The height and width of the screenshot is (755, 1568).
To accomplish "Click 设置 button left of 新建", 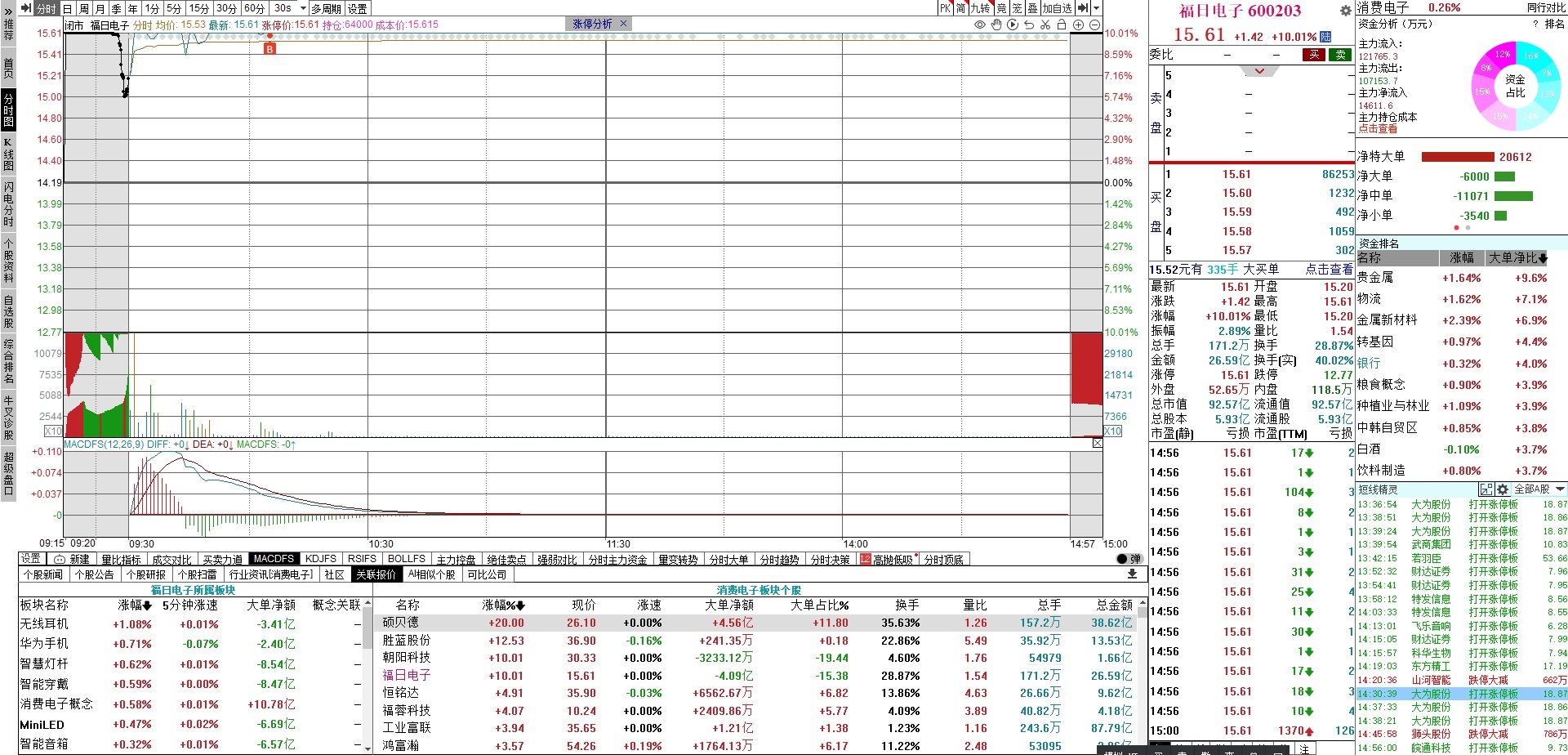I will click(x=31, y=559).
